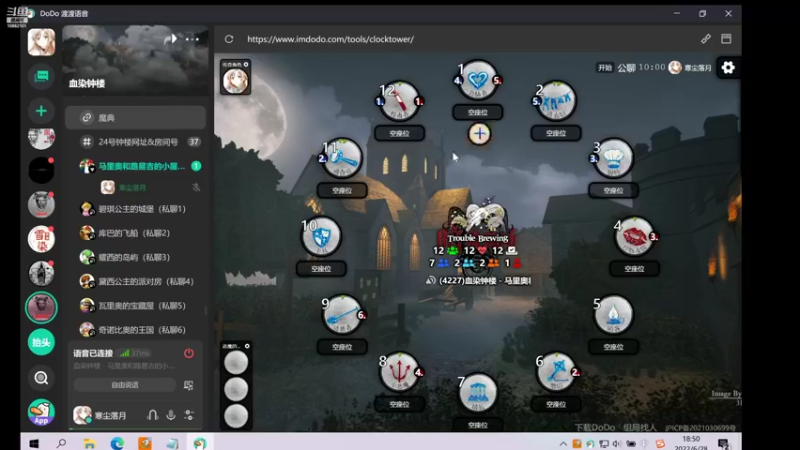Open File Explorer from taskbar

click(x=89, y=443)
